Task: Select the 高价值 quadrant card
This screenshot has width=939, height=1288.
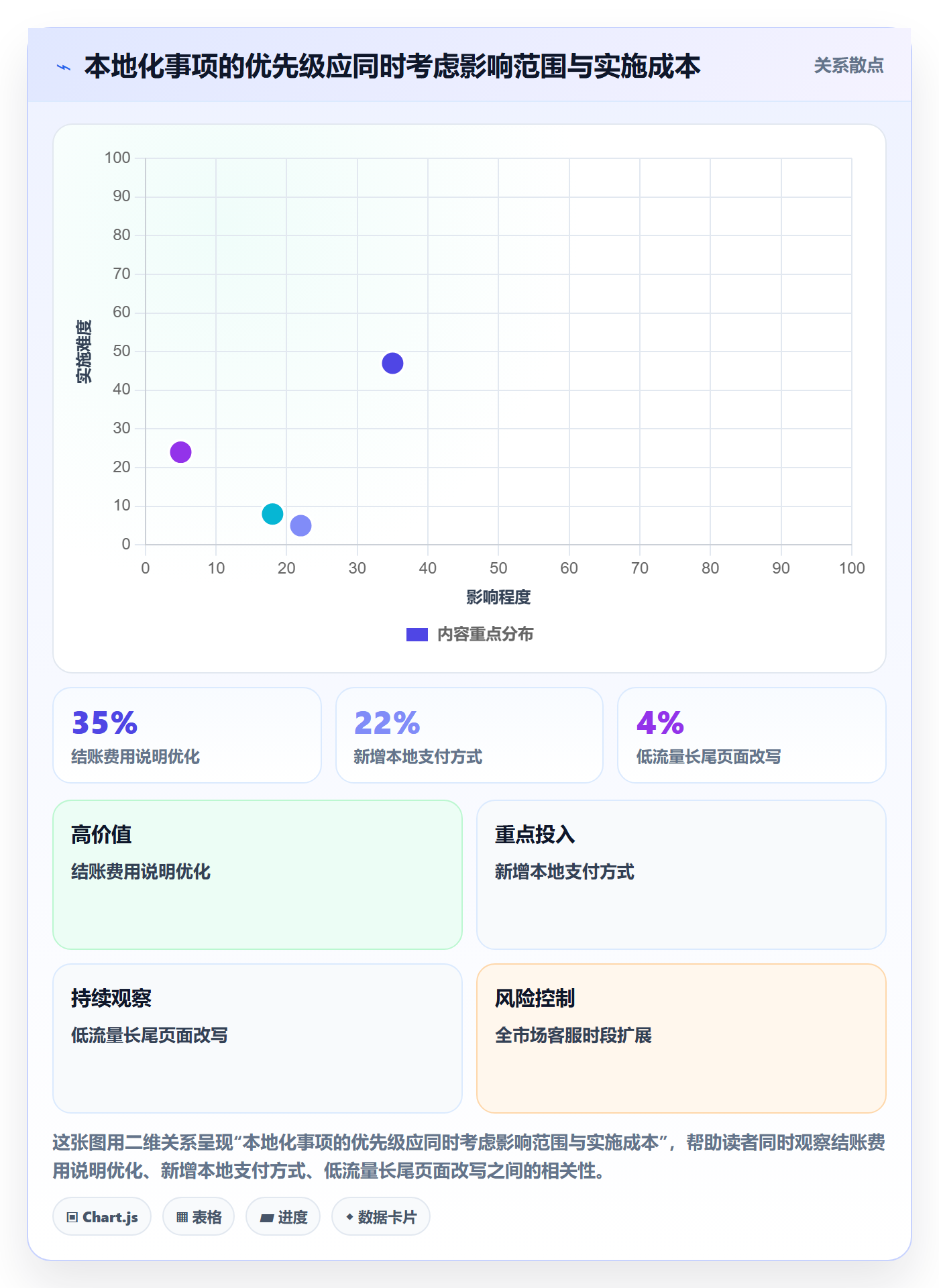Action: tap(258, 875)
